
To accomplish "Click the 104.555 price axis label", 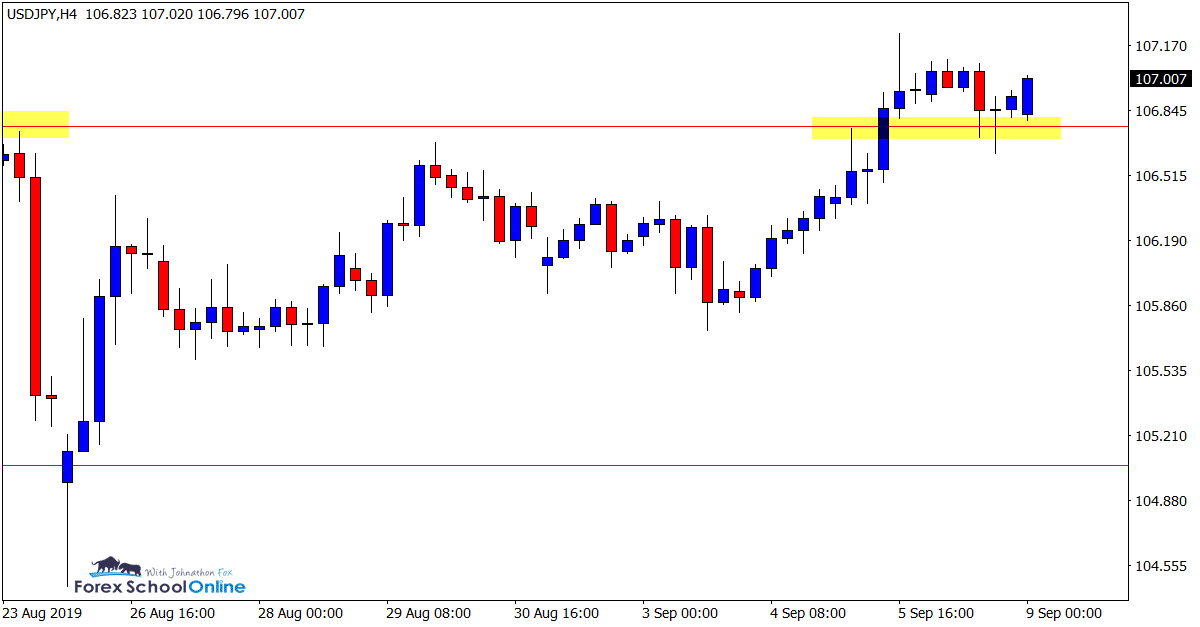I will (x=1160, y=566).
